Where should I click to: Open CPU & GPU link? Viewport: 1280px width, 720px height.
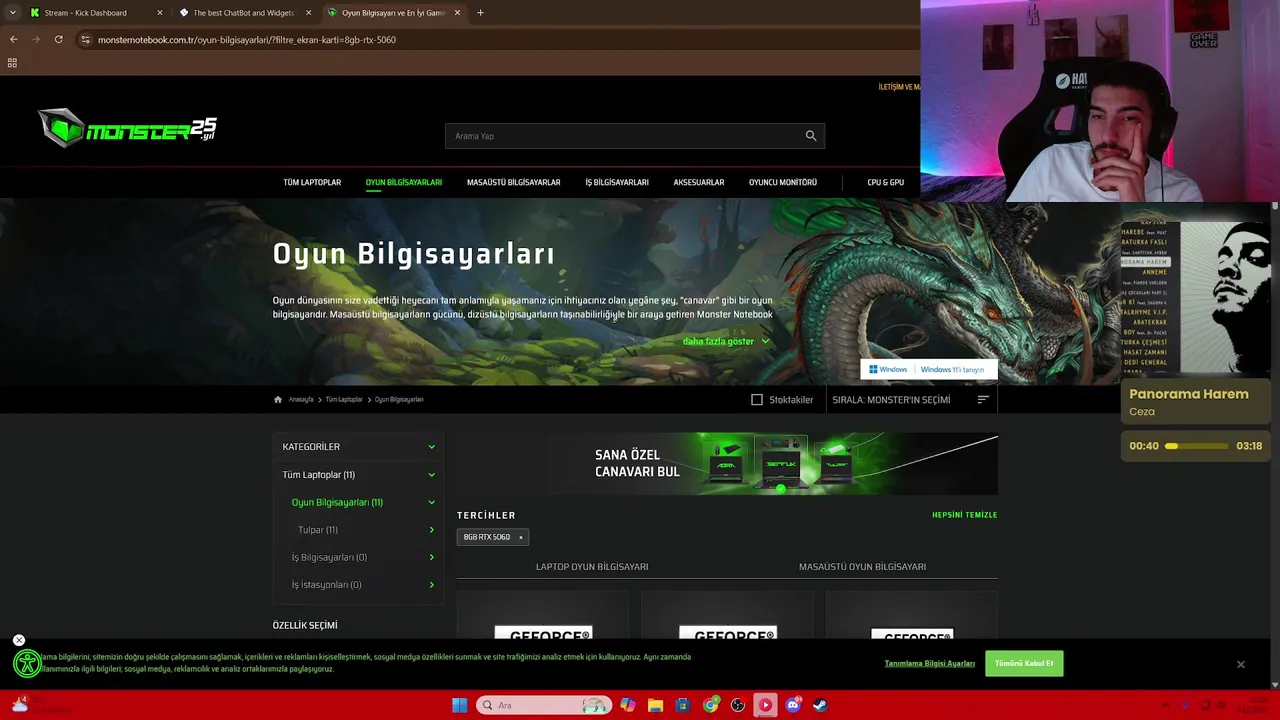(x=885, y=182)
